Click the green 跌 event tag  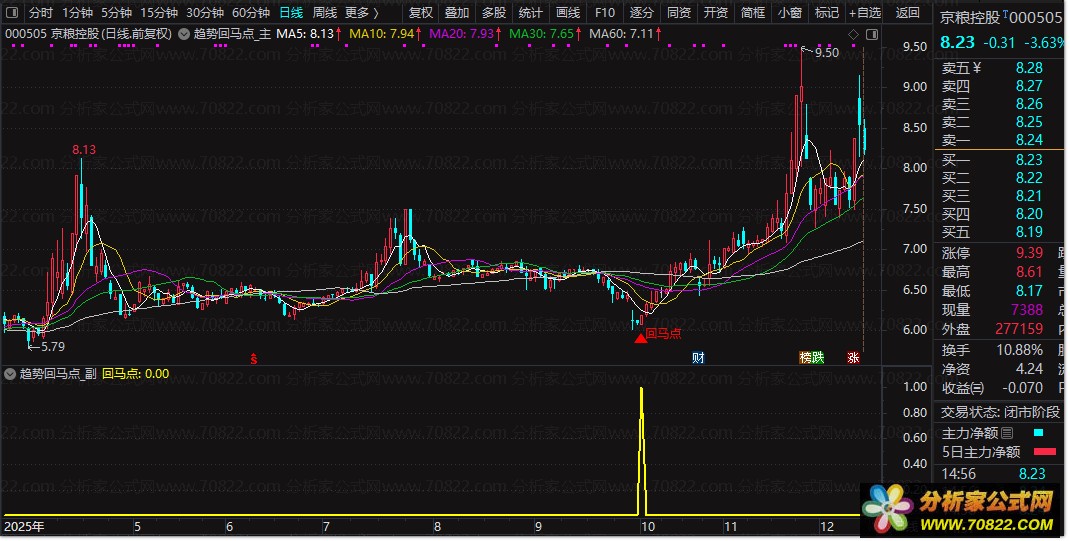[x=818, y=357]
